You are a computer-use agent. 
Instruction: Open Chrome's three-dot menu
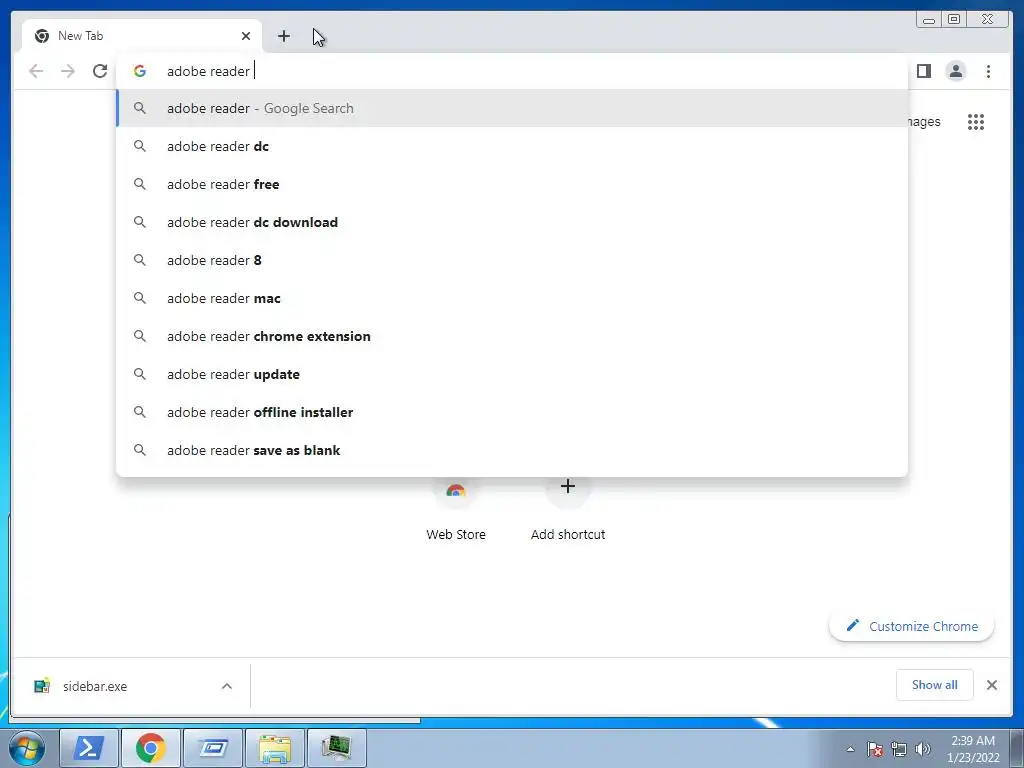coord(988,71)
